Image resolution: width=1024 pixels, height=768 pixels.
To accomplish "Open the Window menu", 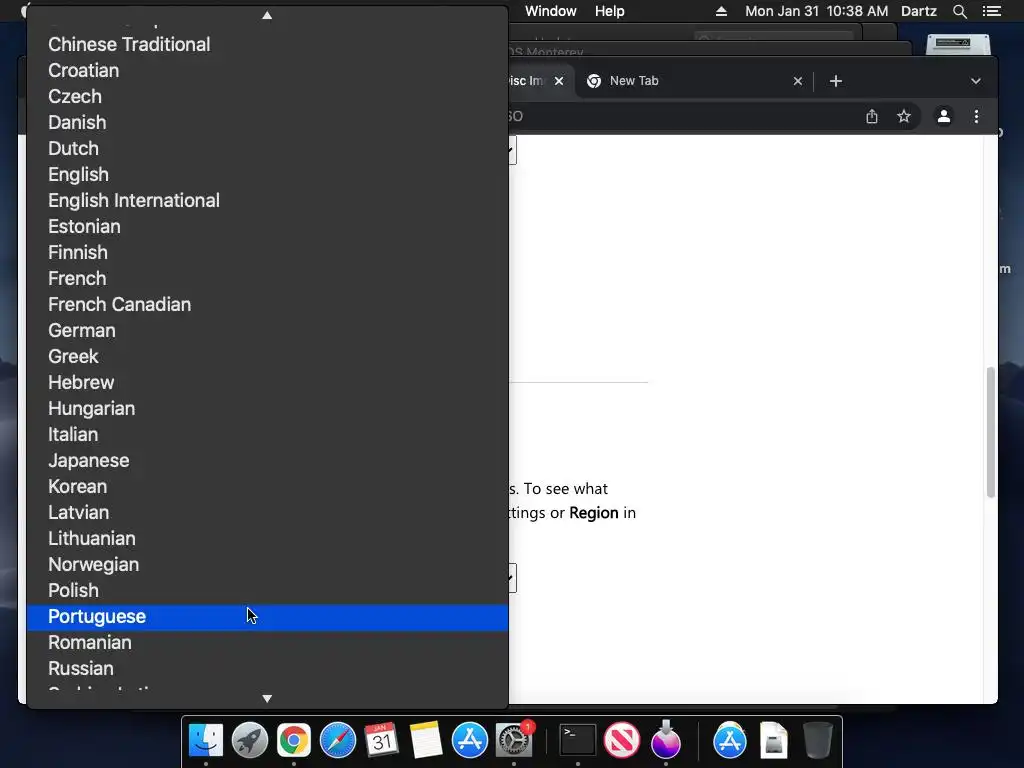I will tap(551, 11).
